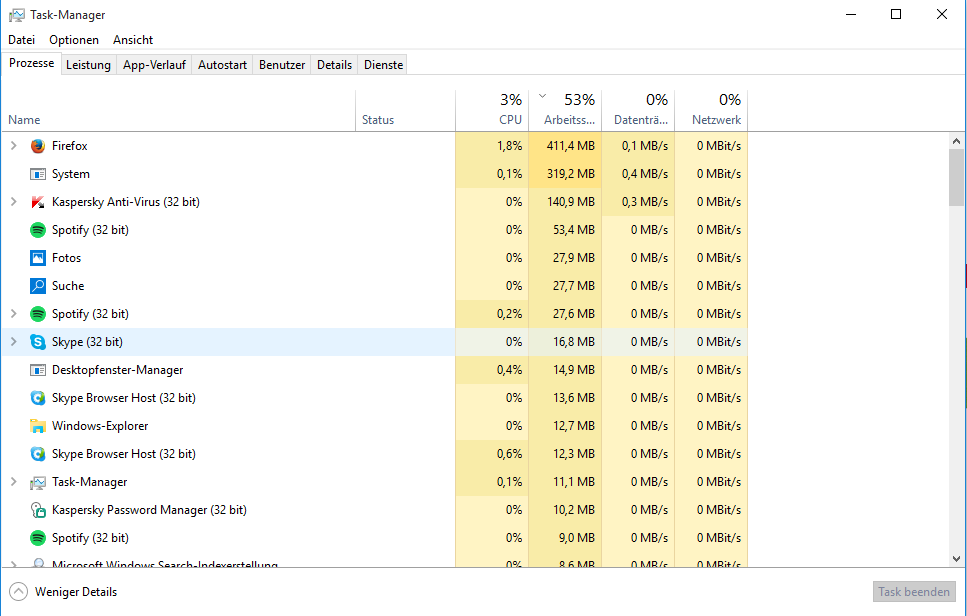Open the Ansicht menu
The width and height of the screenshot is (967, 616).
[x=133, y=40]
